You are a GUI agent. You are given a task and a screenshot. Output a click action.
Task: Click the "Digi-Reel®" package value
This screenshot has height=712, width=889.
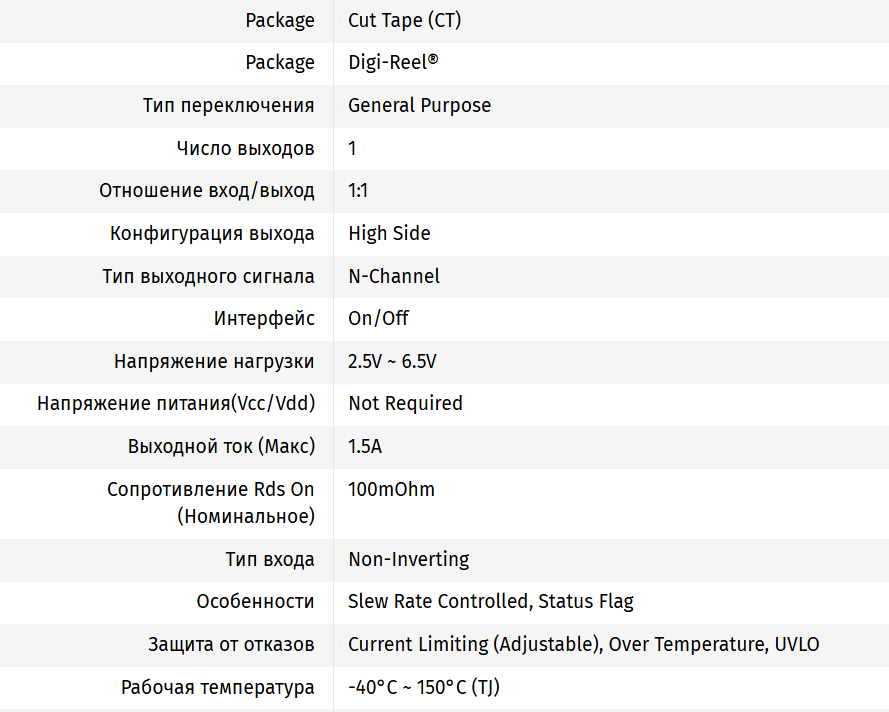click(393, 63)
